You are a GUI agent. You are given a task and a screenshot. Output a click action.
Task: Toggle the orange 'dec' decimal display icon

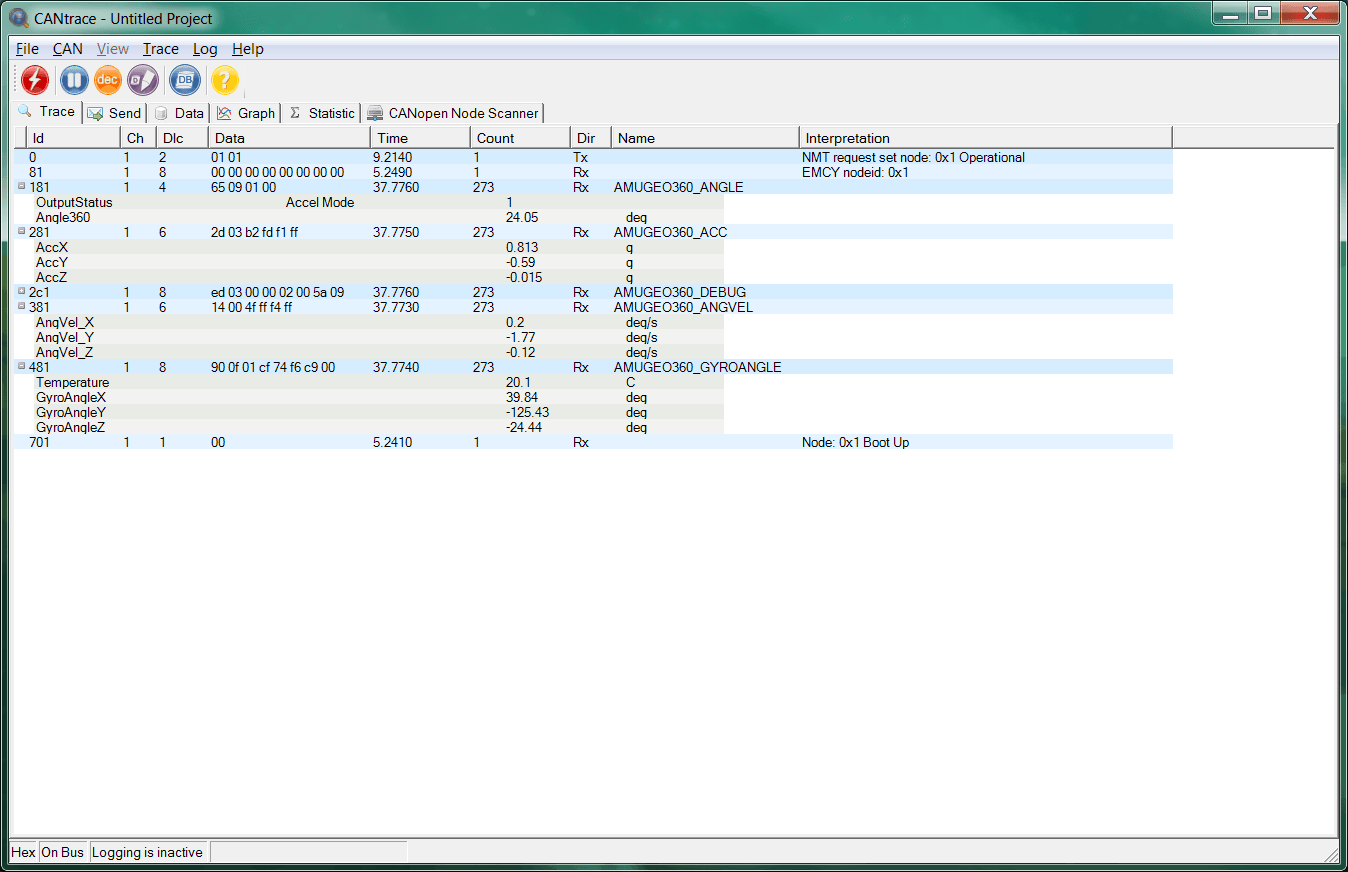point(108,80)
